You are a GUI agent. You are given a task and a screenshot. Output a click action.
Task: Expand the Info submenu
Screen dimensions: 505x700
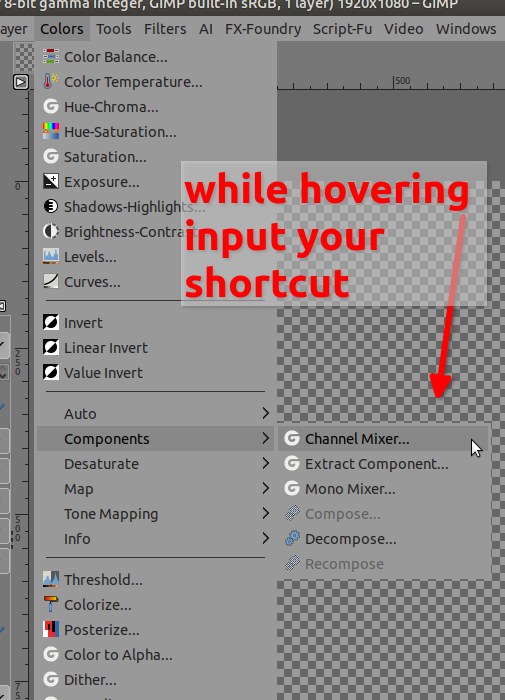click(155, 538)
